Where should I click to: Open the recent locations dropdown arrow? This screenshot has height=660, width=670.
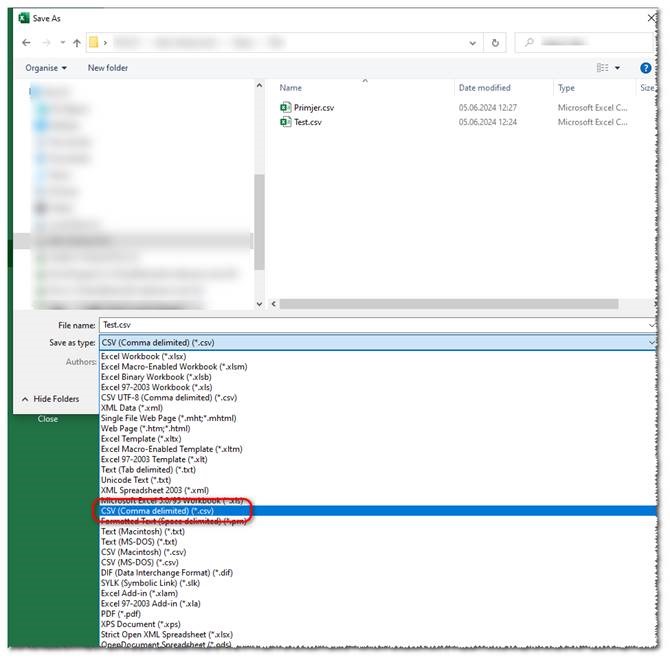pyautogui.click(x=62, y=43)
